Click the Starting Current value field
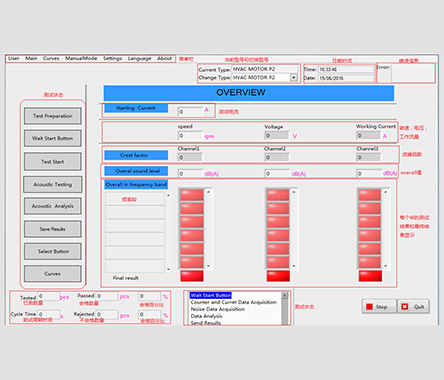Screen dimensions: 444x380 click(x=190, y=112)
